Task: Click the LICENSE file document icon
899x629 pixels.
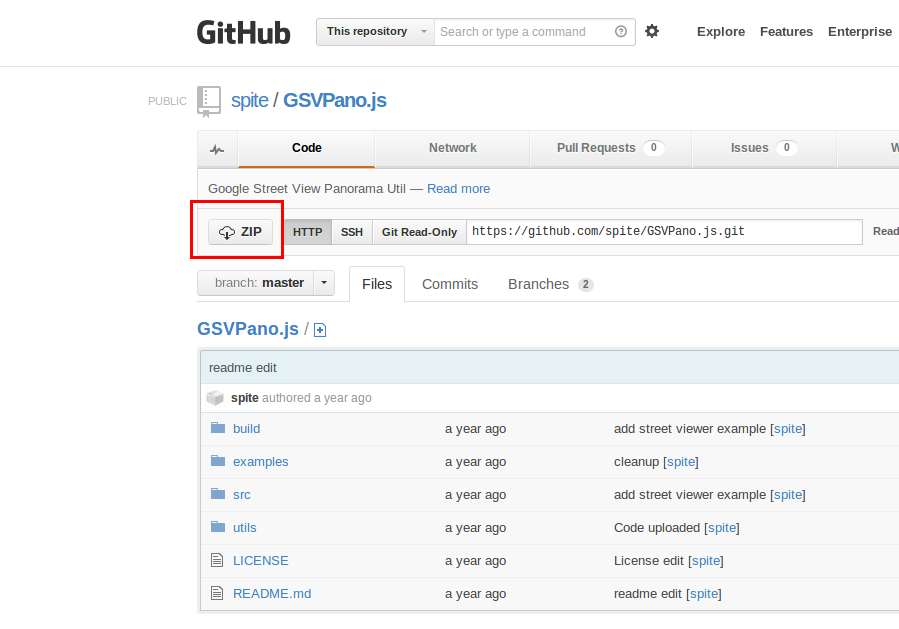Action: (217, 560)
